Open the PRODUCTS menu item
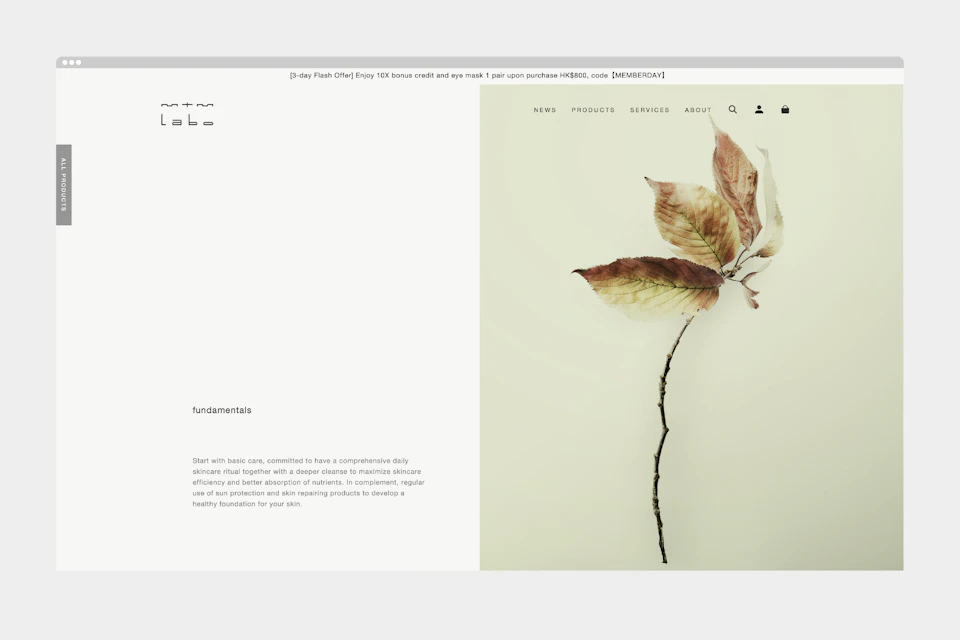The image size is (960, 640). click(x=593, y=110)
